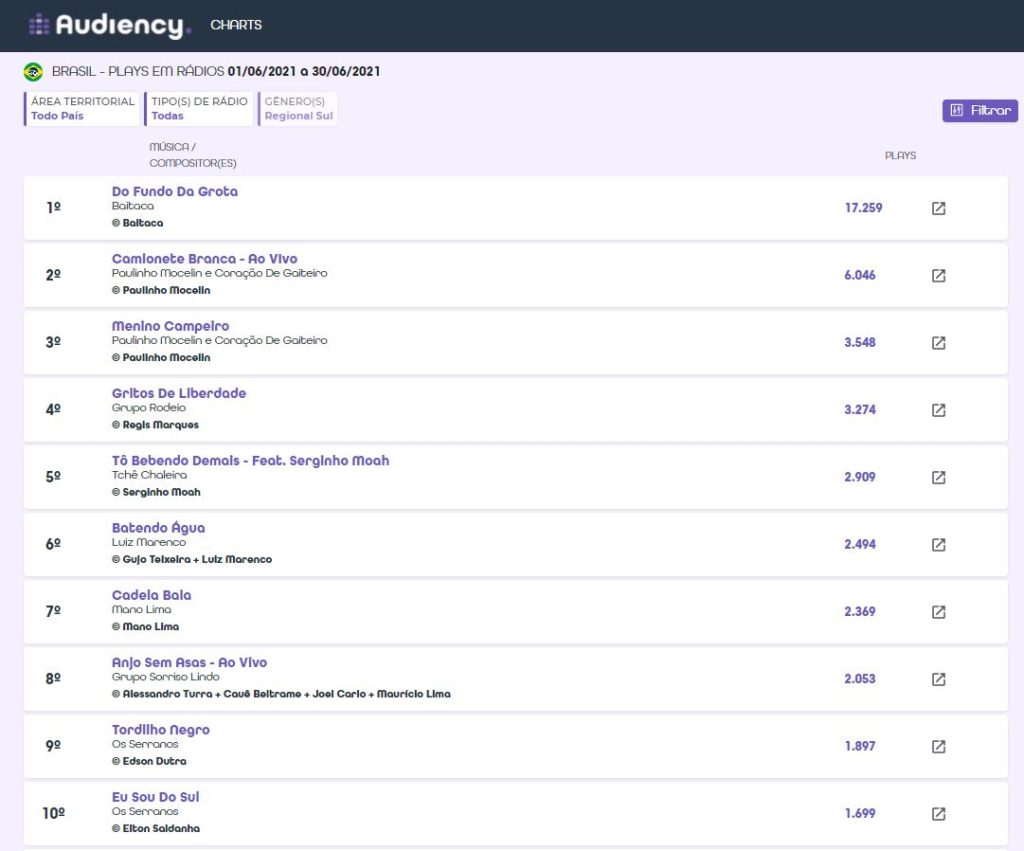
Task: Open the Área Territorial filter
Action: click(82, 108)
